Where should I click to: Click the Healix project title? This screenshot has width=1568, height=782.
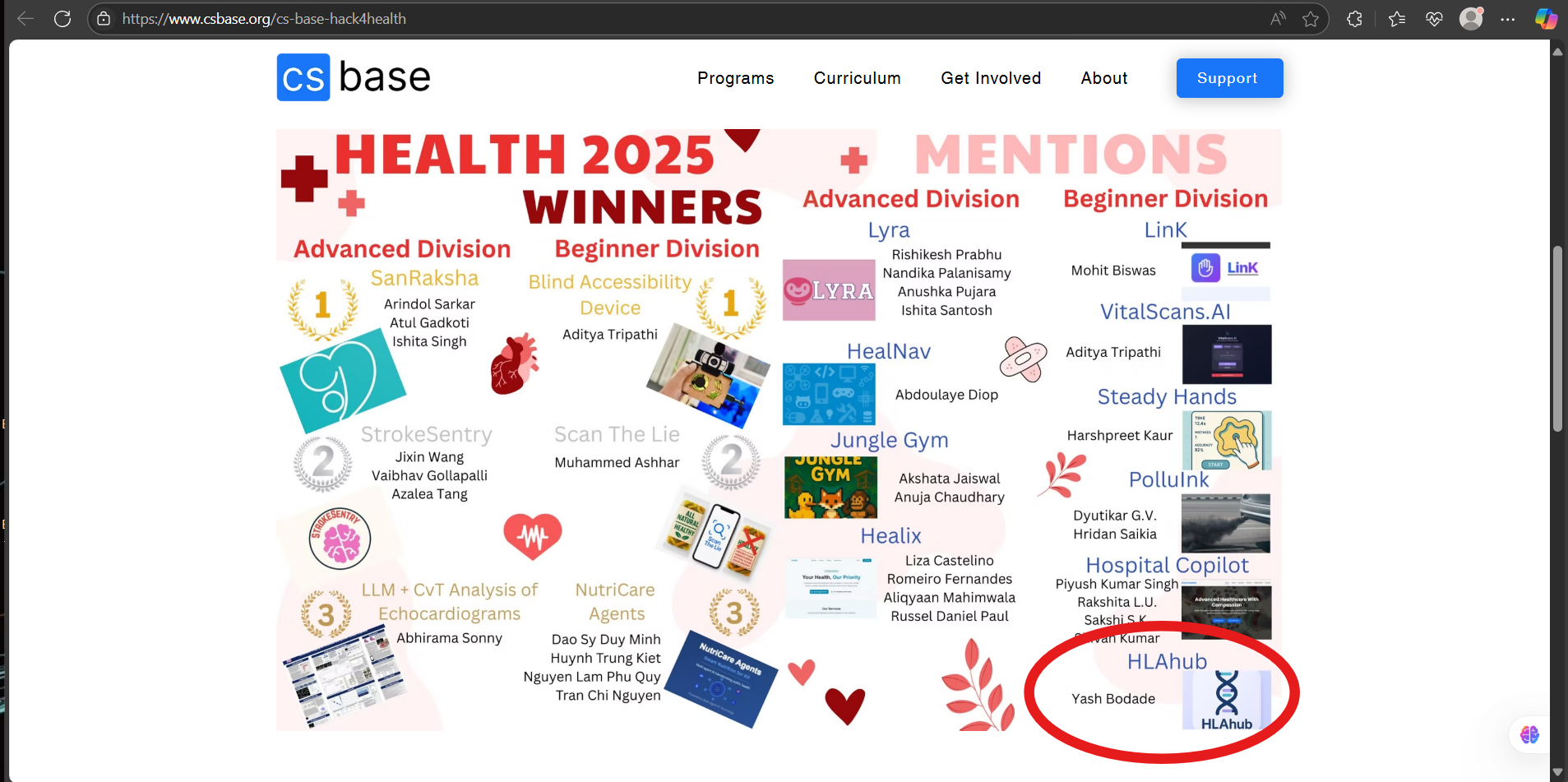891,535
